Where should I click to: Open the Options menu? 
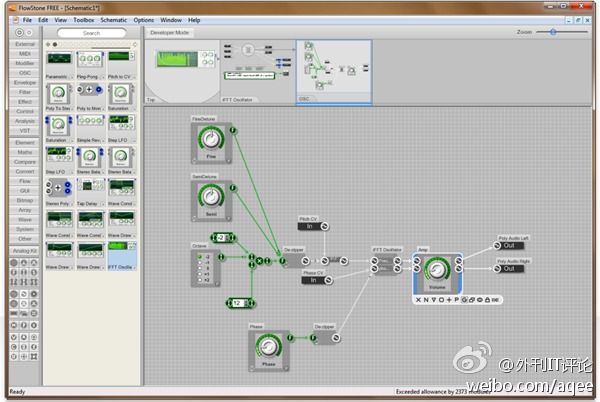143,20
